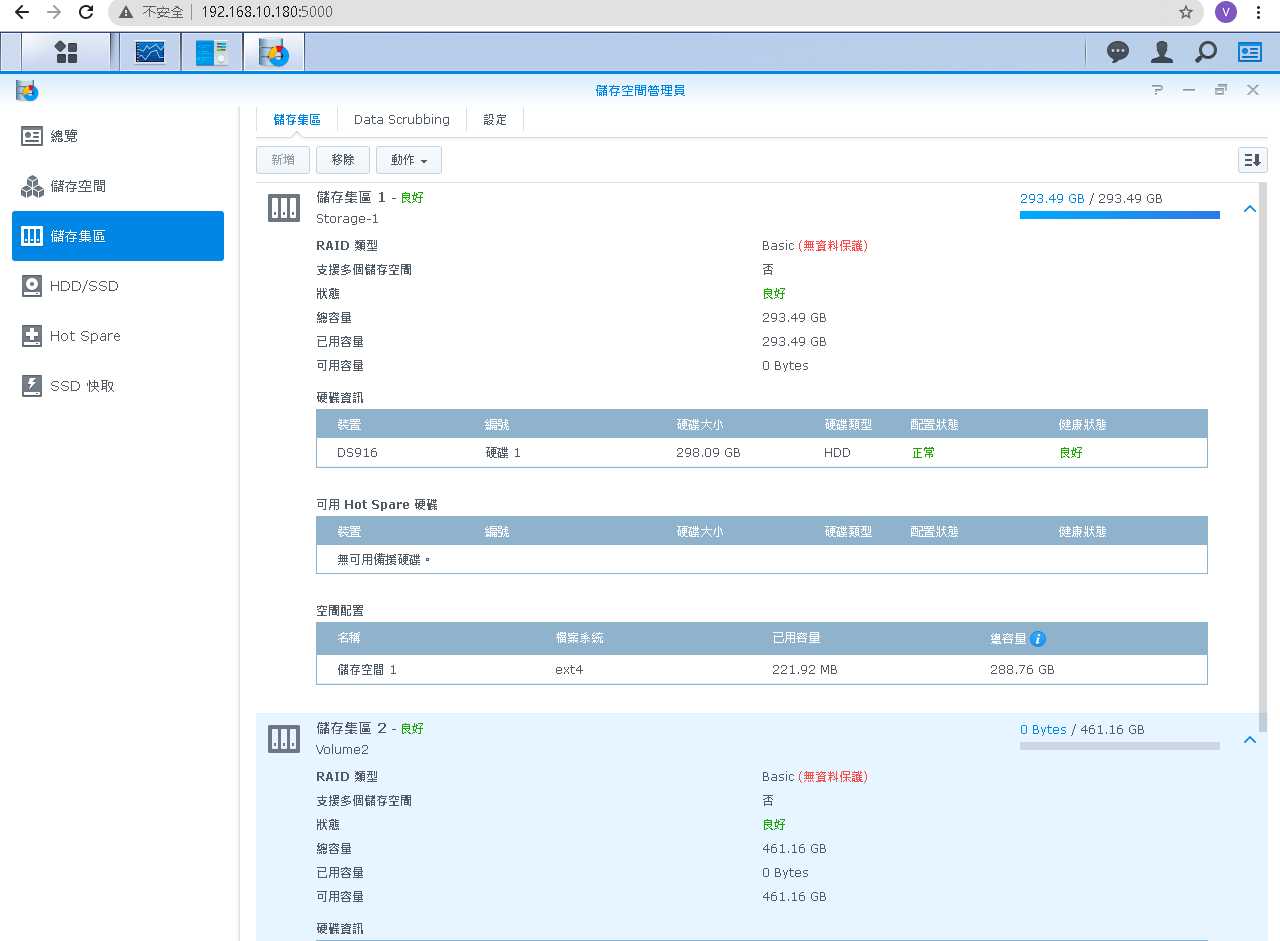
Task: Open HDD/SSD in sidebar
Action: 118,286
